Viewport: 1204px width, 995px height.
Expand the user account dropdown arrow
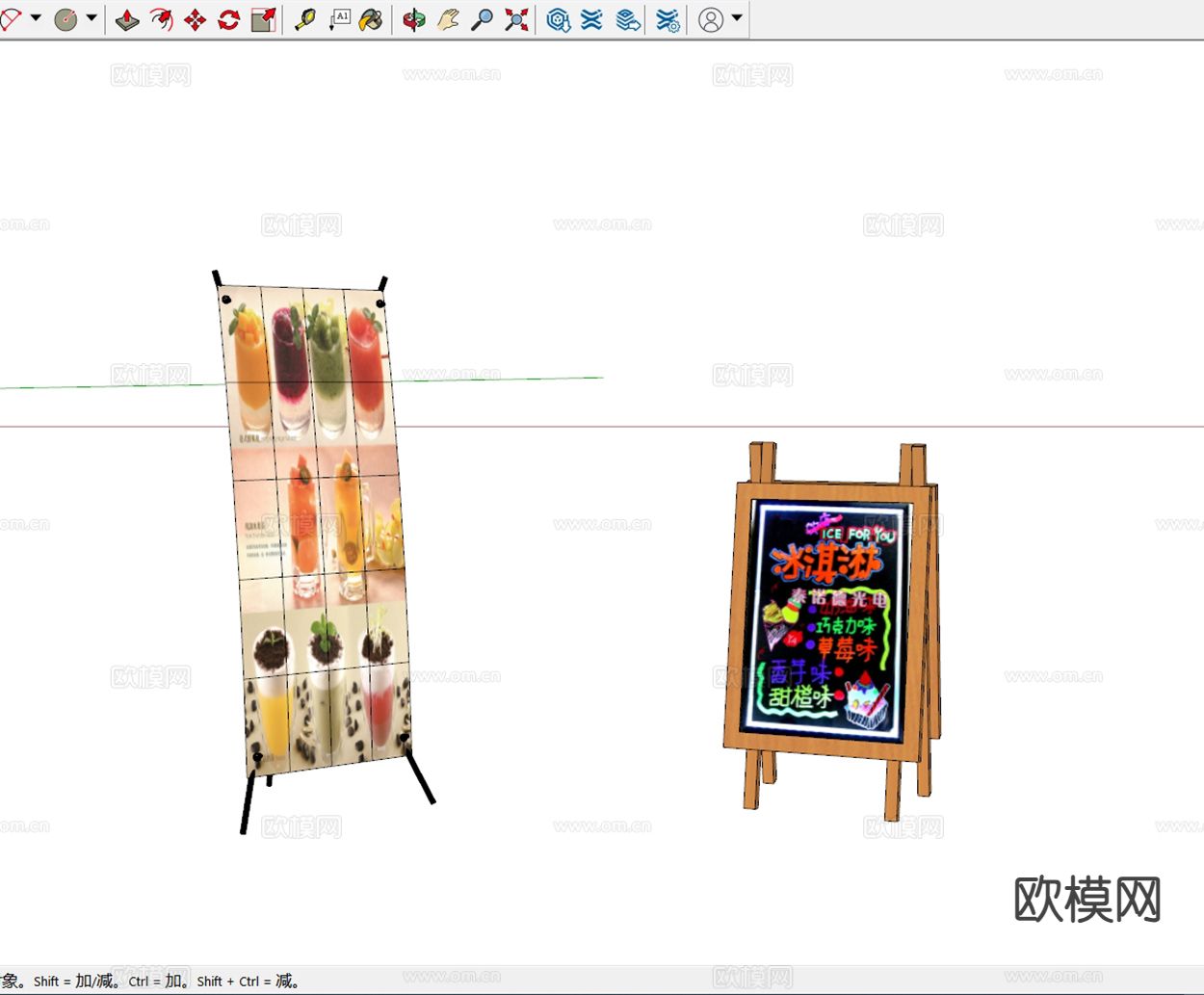[x=737, y=18]
